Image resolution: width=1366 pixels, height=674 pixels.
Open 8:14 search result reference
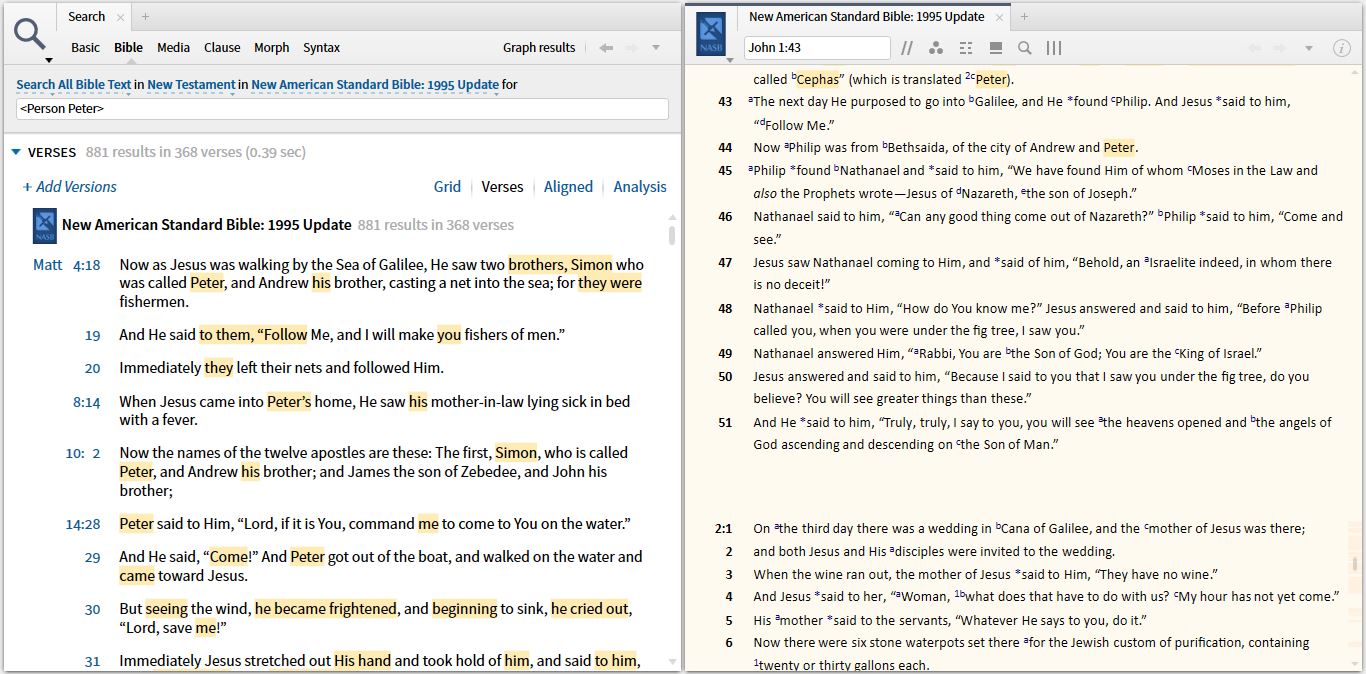(x=86, y=402)
